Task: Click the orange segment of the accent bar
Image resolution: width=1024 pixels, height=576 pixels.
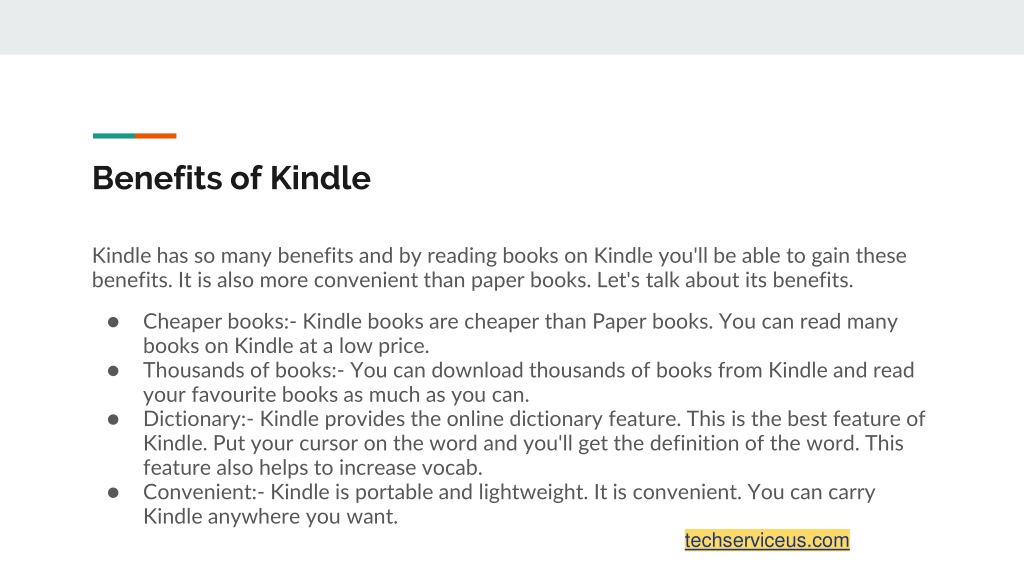Action: point(155,136)
